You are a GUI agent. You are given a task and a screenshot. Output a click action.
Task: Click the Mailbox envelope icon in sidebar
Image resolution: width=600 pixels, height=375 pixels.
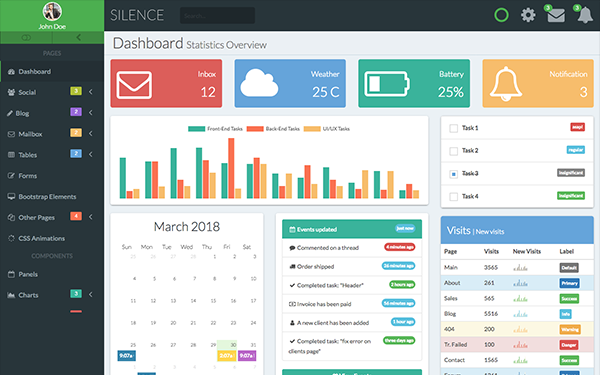pos(11,134)
